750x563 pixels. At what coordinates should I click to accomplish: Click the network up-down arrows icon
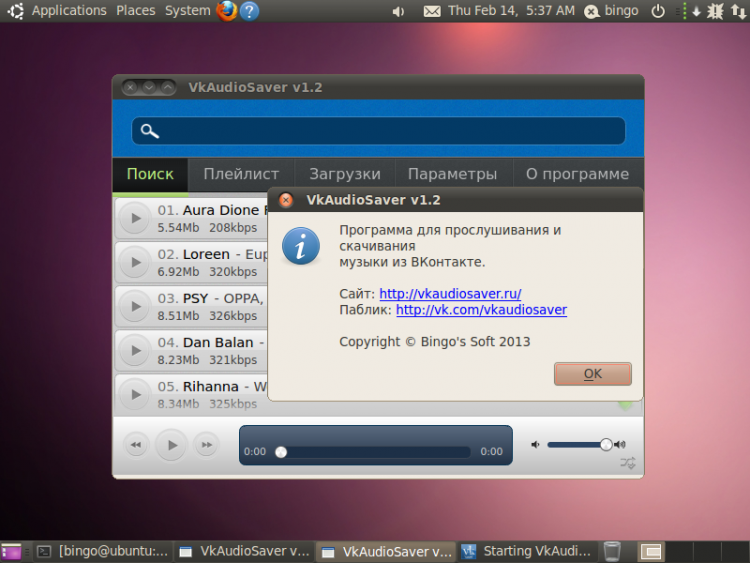pyautogui.click(x=739, y=11)
